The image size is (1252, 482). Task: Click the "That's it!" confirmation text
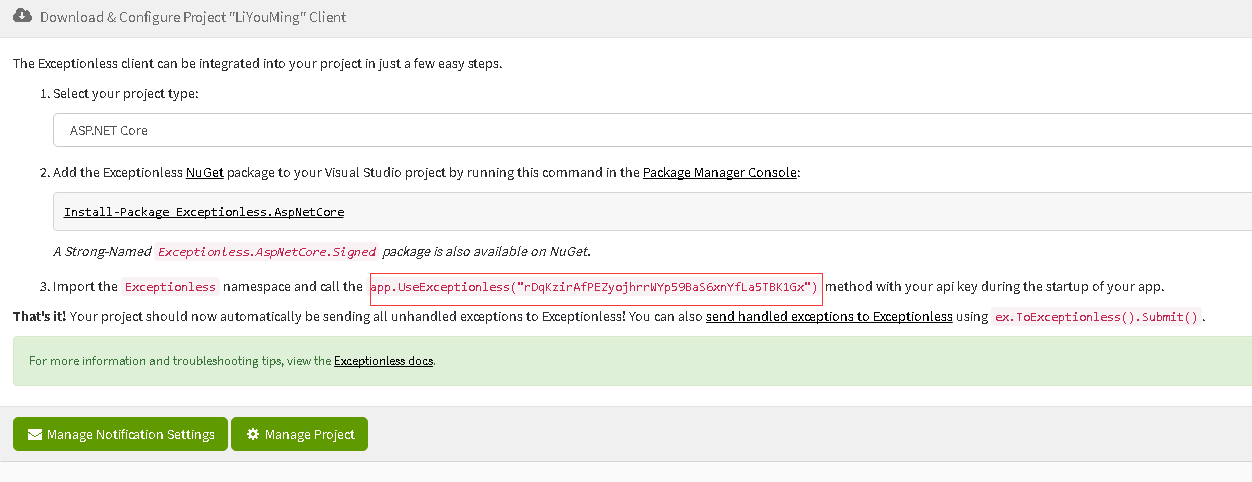point(40,316)
